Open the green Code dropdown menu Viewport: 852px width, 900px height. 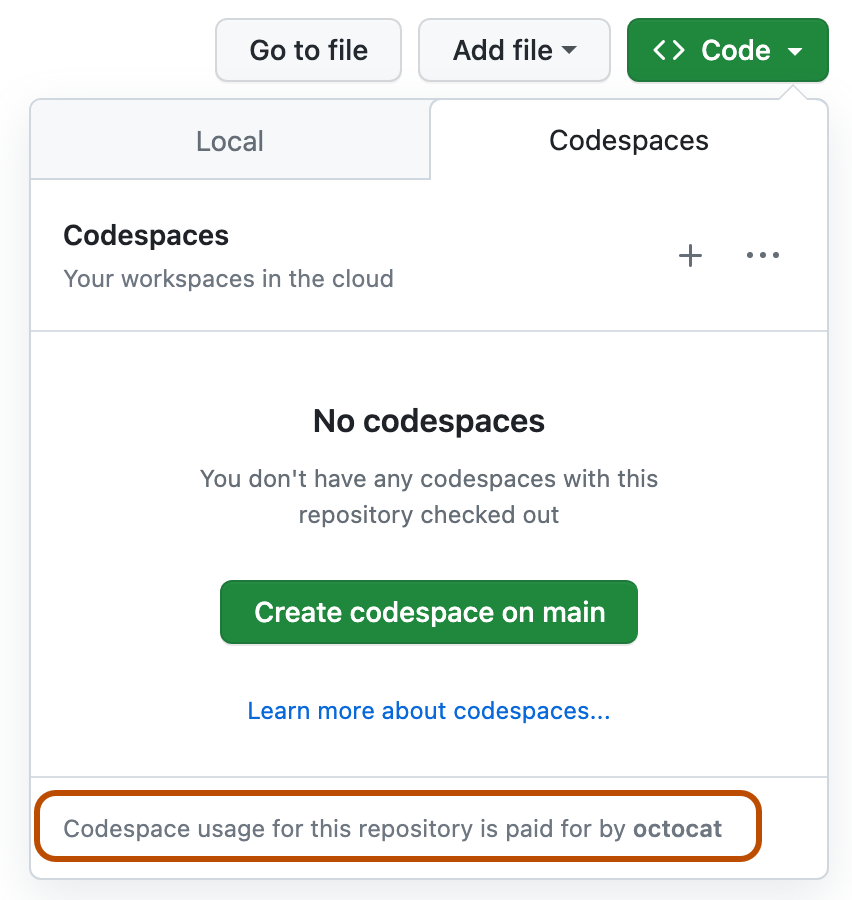[x=728, y=50]
